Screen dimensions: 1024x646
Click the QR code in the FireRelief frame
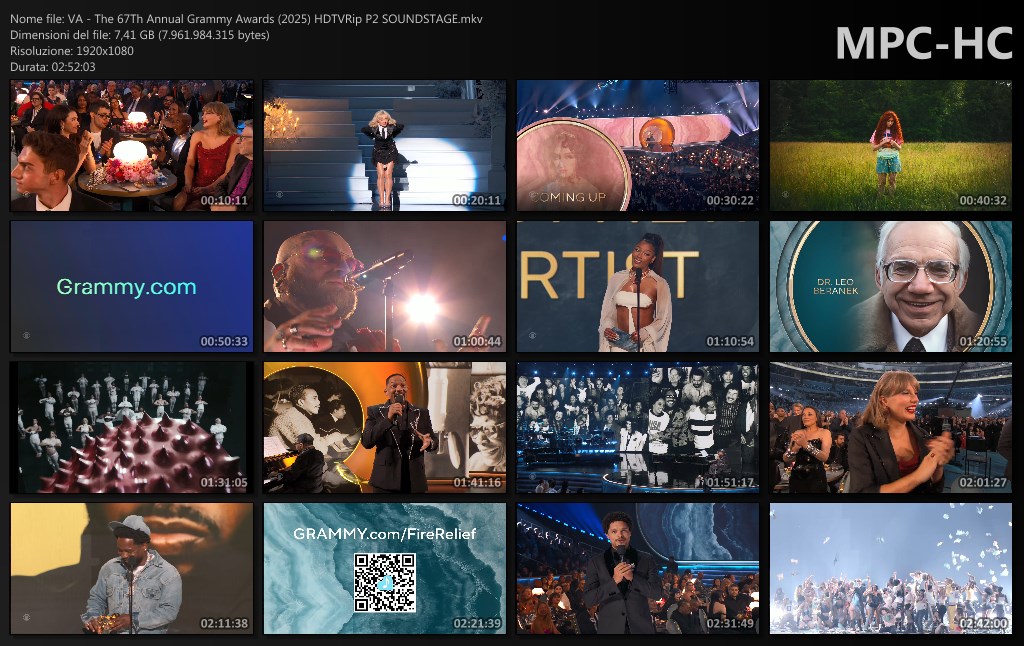(x=384, y=582)
